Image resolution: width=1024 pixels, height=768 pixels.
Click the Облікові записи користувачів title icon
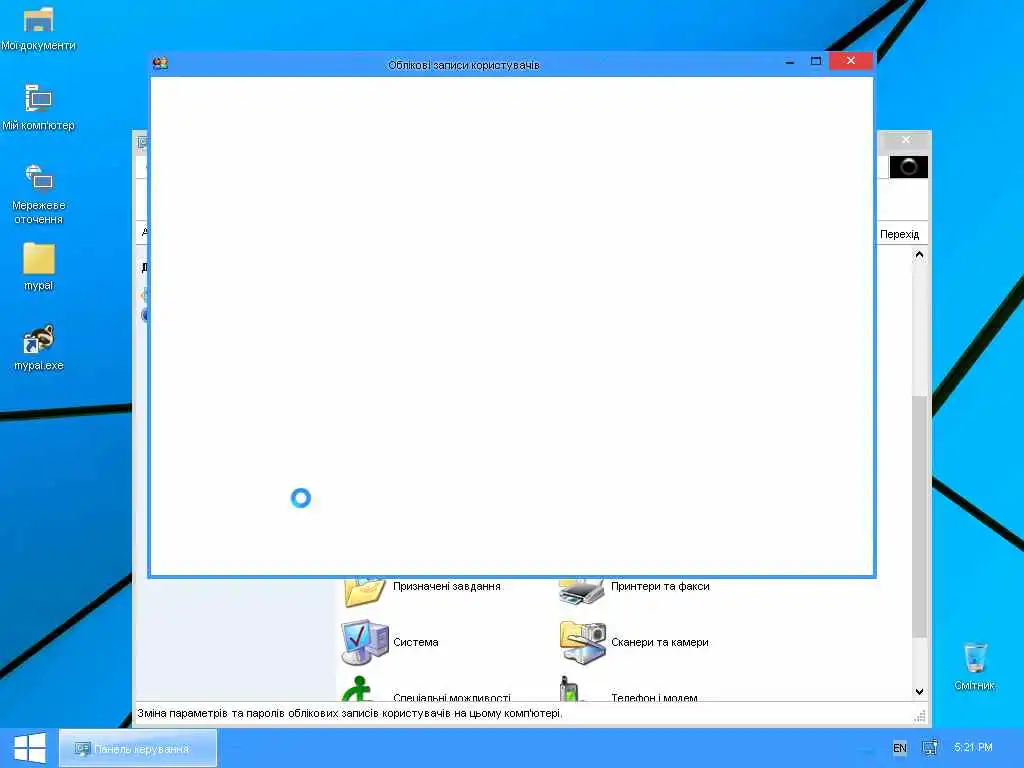(x=160, y=63)
